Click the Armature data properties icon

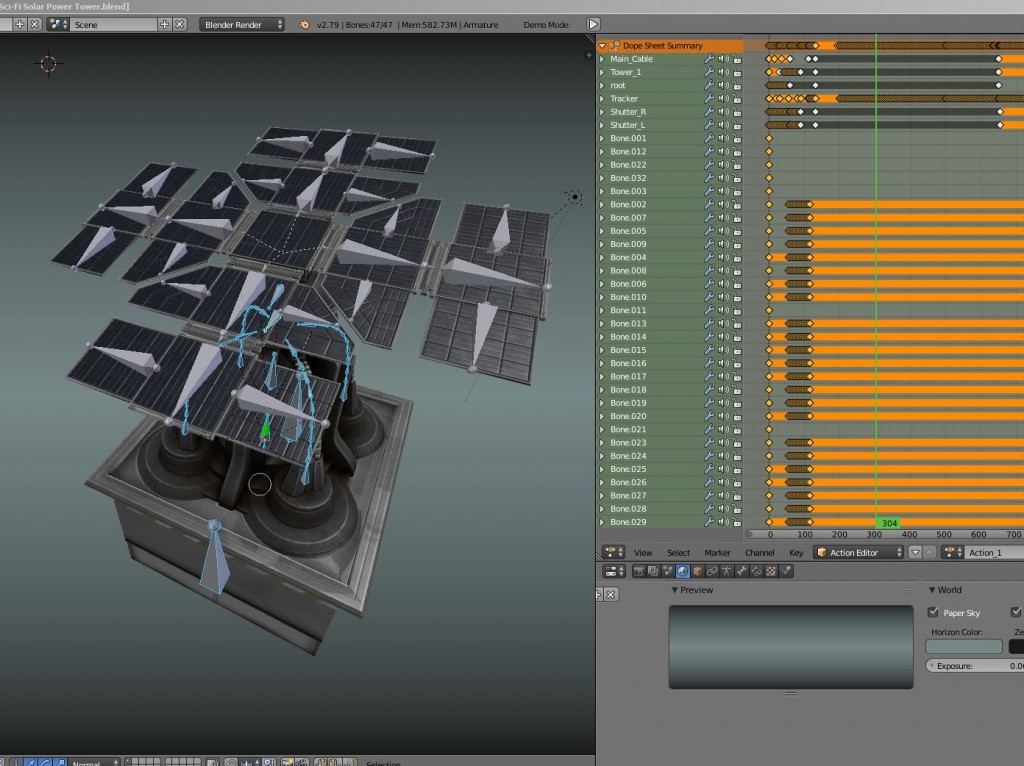click(x=726, y=571)
